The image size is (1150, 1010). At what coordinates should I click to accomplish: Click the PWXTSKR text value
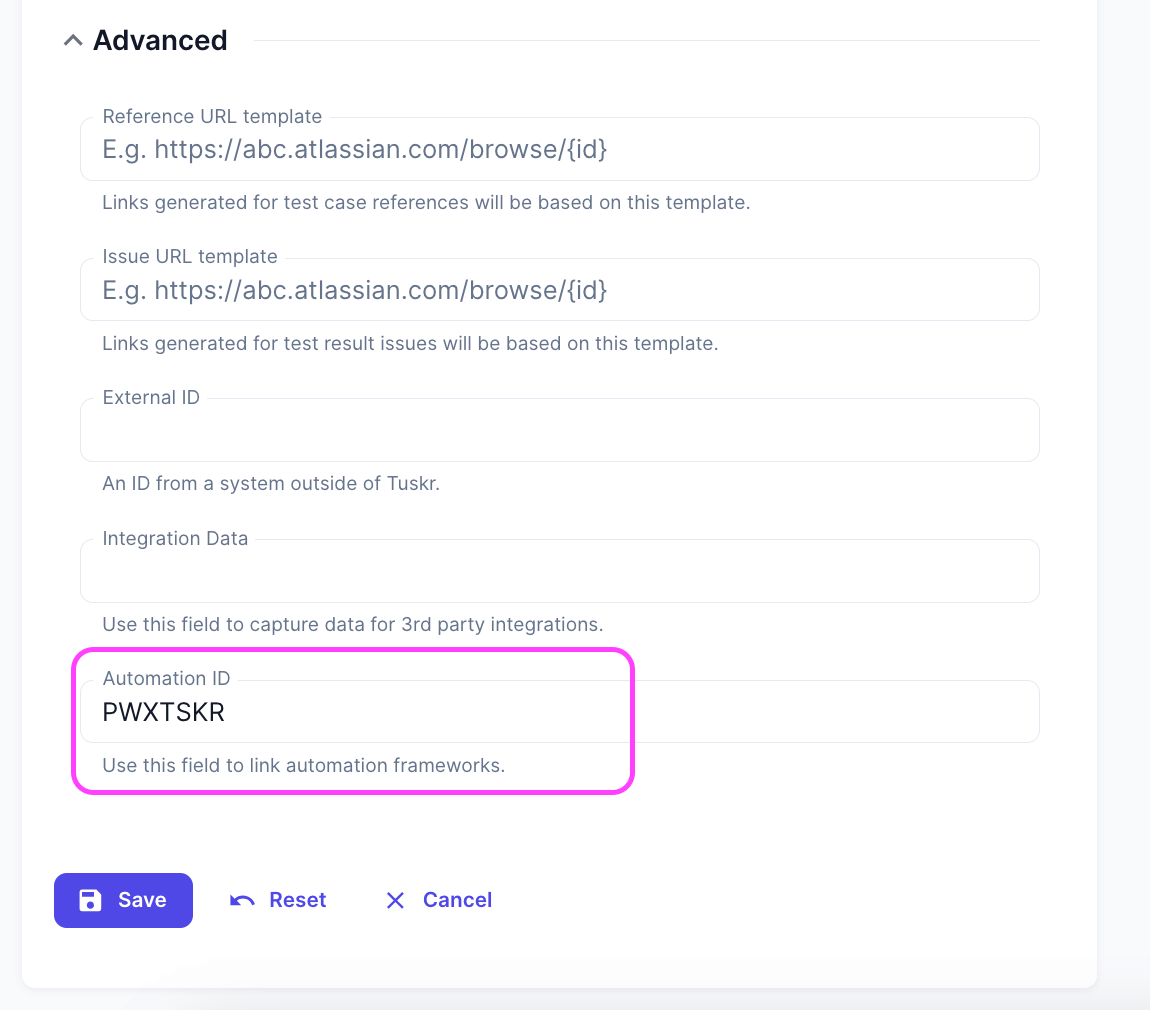coord(164,713)
